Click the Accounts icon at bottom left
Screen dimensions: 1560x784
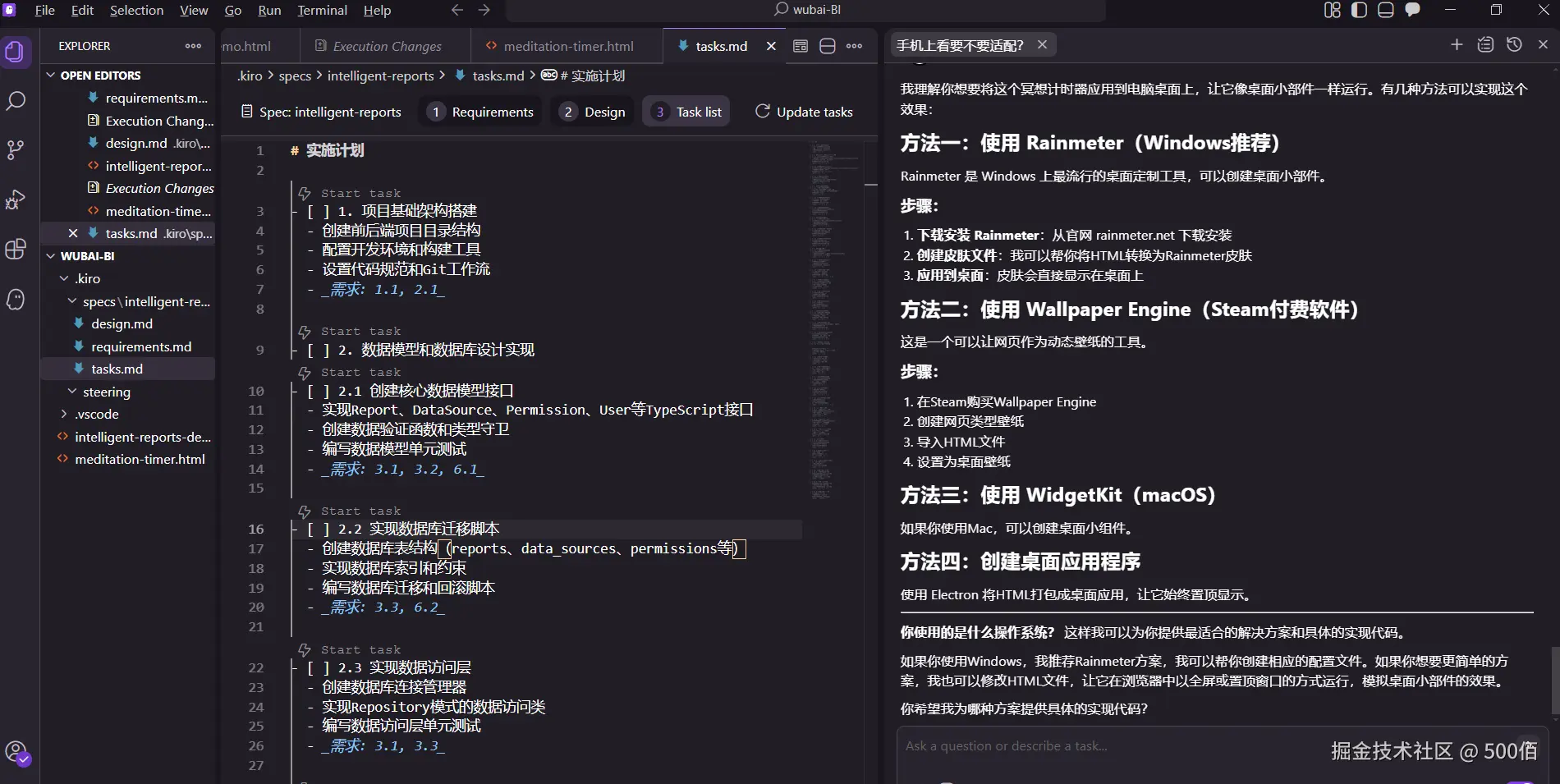[16, 751]
